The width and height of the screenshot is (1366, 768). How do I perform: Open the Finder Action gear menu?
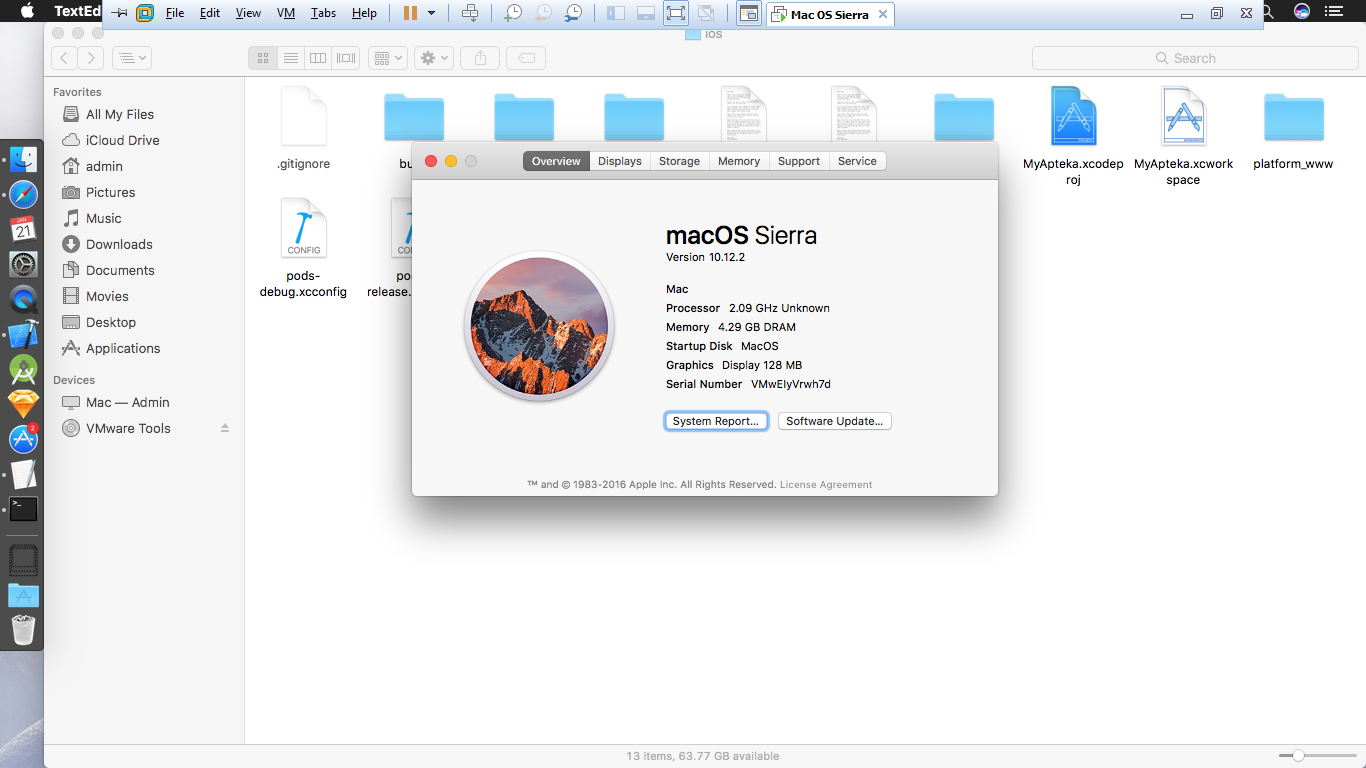point(435,58)
